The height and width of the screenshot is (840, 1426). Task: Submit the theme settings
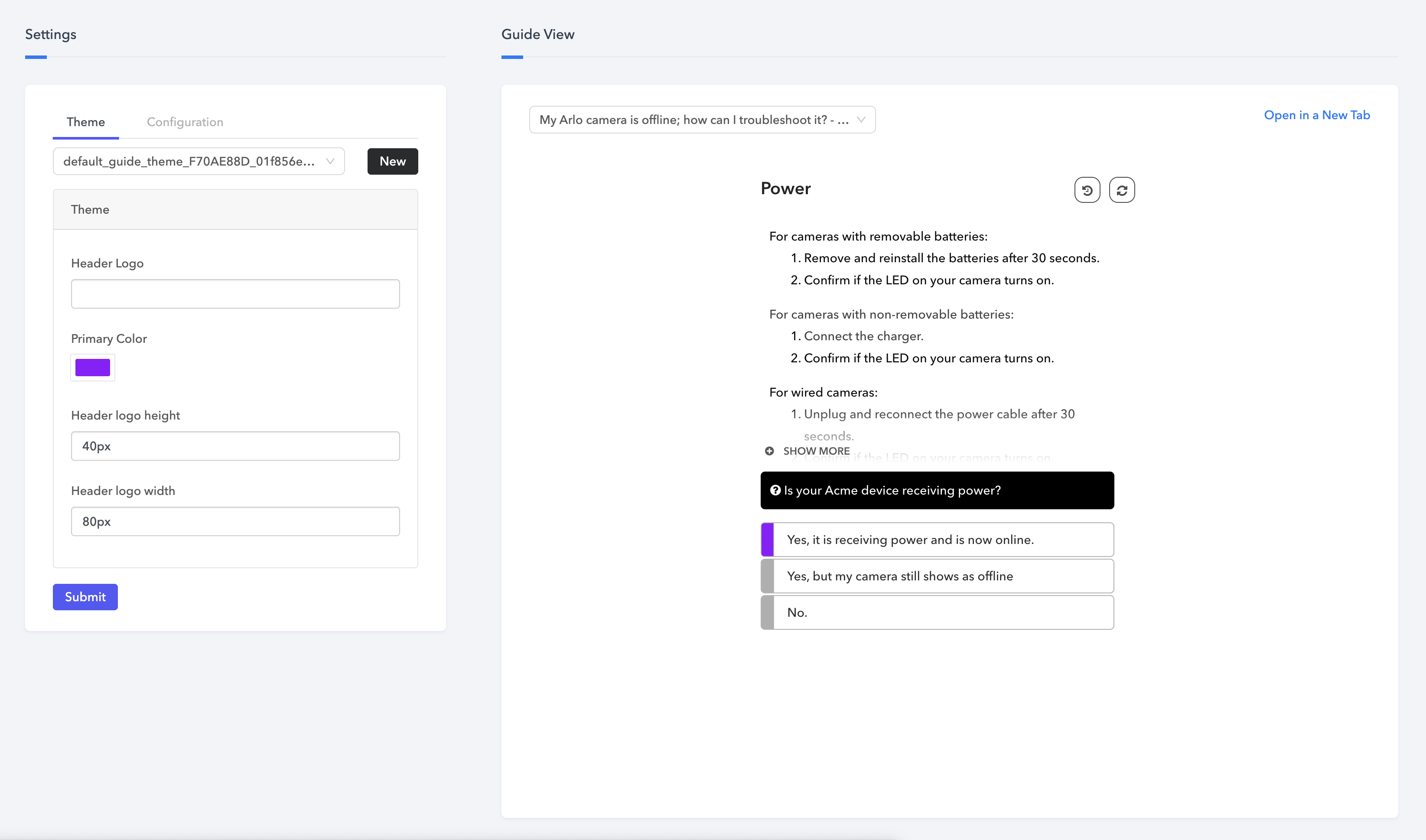[85, 596]
